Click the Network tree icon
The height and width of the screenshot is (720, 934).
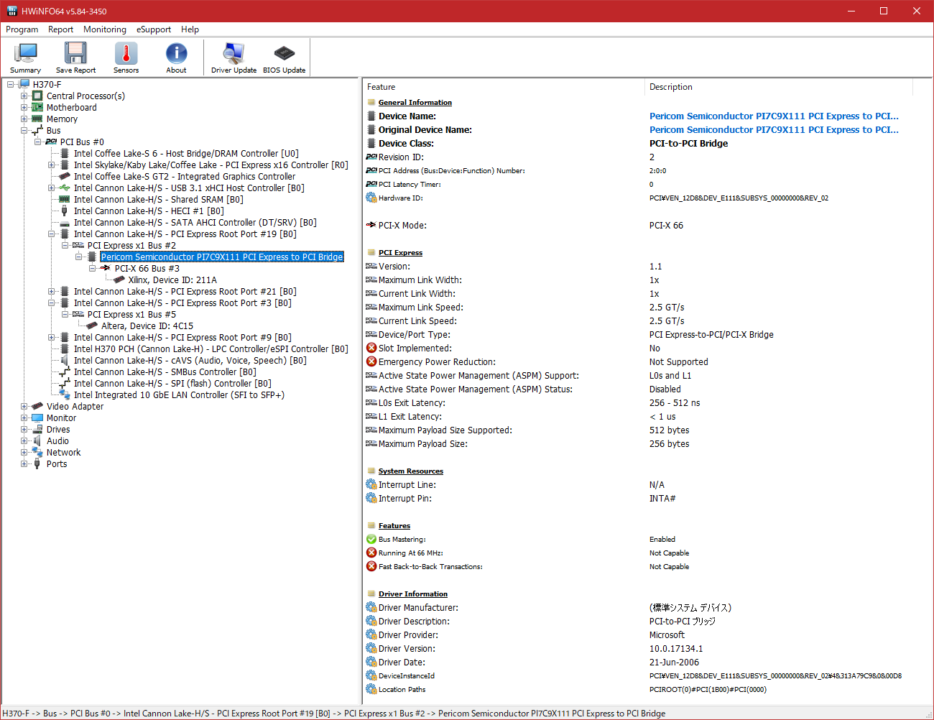click(38, 453)
